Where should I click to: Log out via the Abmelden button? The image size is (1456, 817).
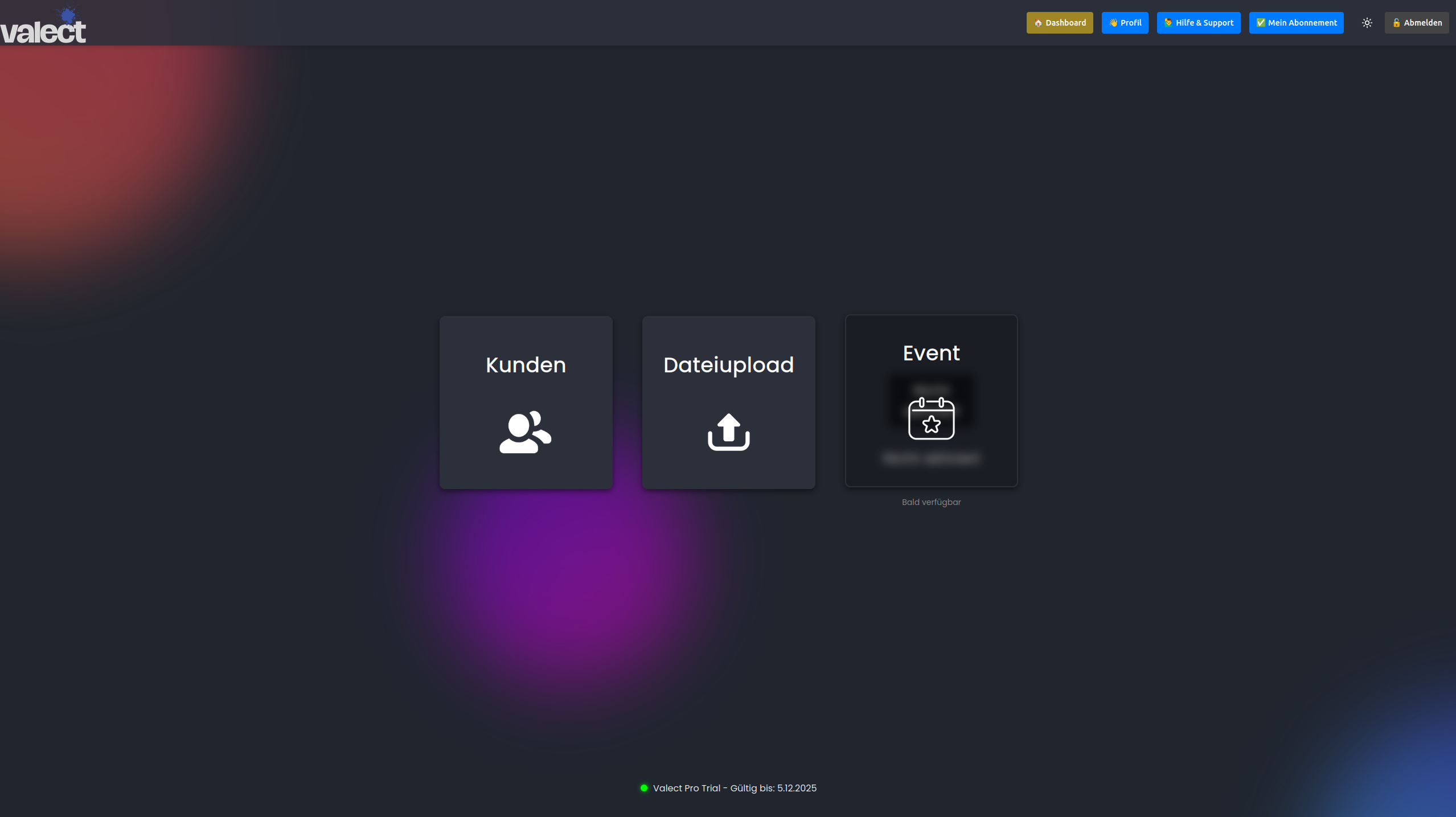[1416, 23]
